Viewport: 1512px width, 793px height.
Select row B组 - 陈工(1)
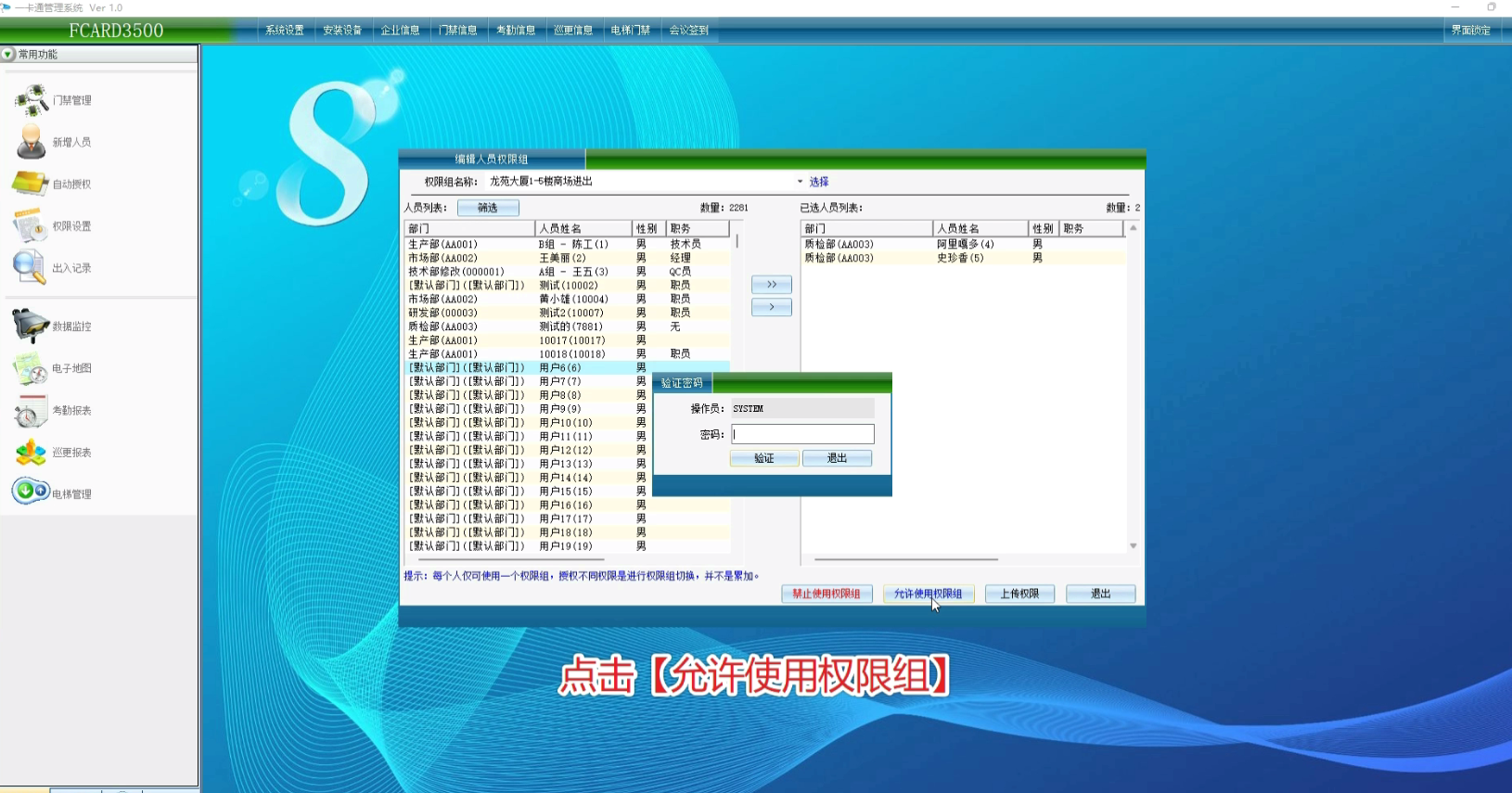(x=568, y=244)
